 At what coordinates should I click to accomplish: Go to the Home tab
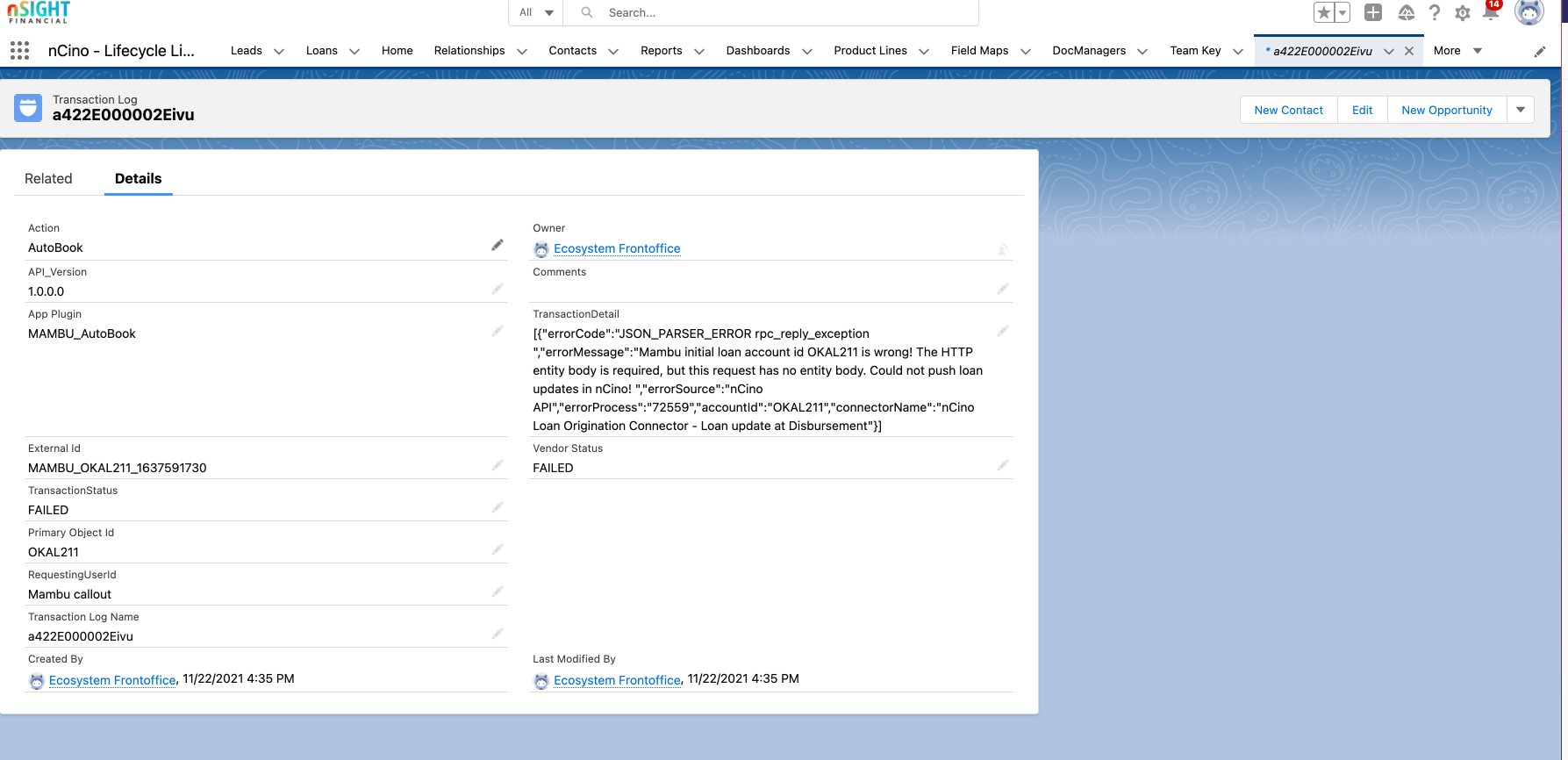(397, 51)
